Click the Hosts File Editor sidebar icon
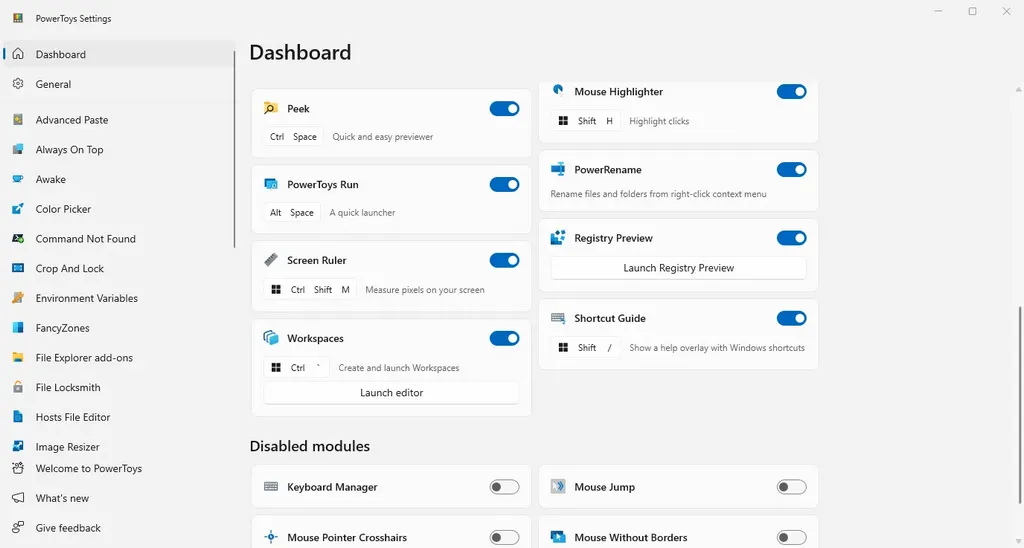This screenshot has width=1024, height=548. click(x=18, y=417)
